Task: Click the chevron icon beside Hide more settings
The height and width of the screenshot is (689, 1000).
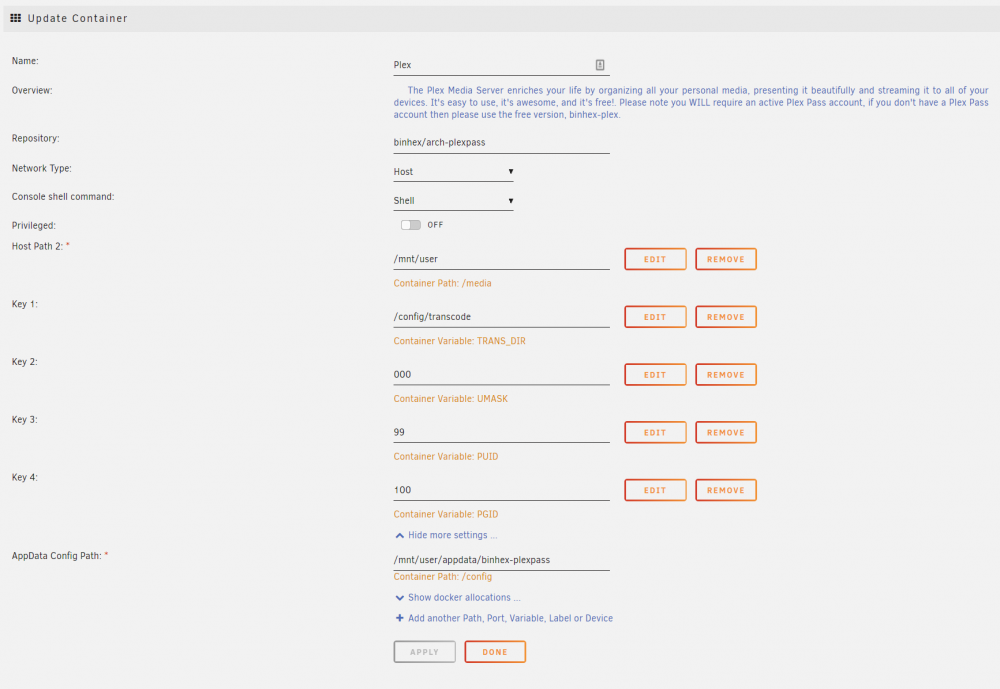Action: click(x=400, y=536)
